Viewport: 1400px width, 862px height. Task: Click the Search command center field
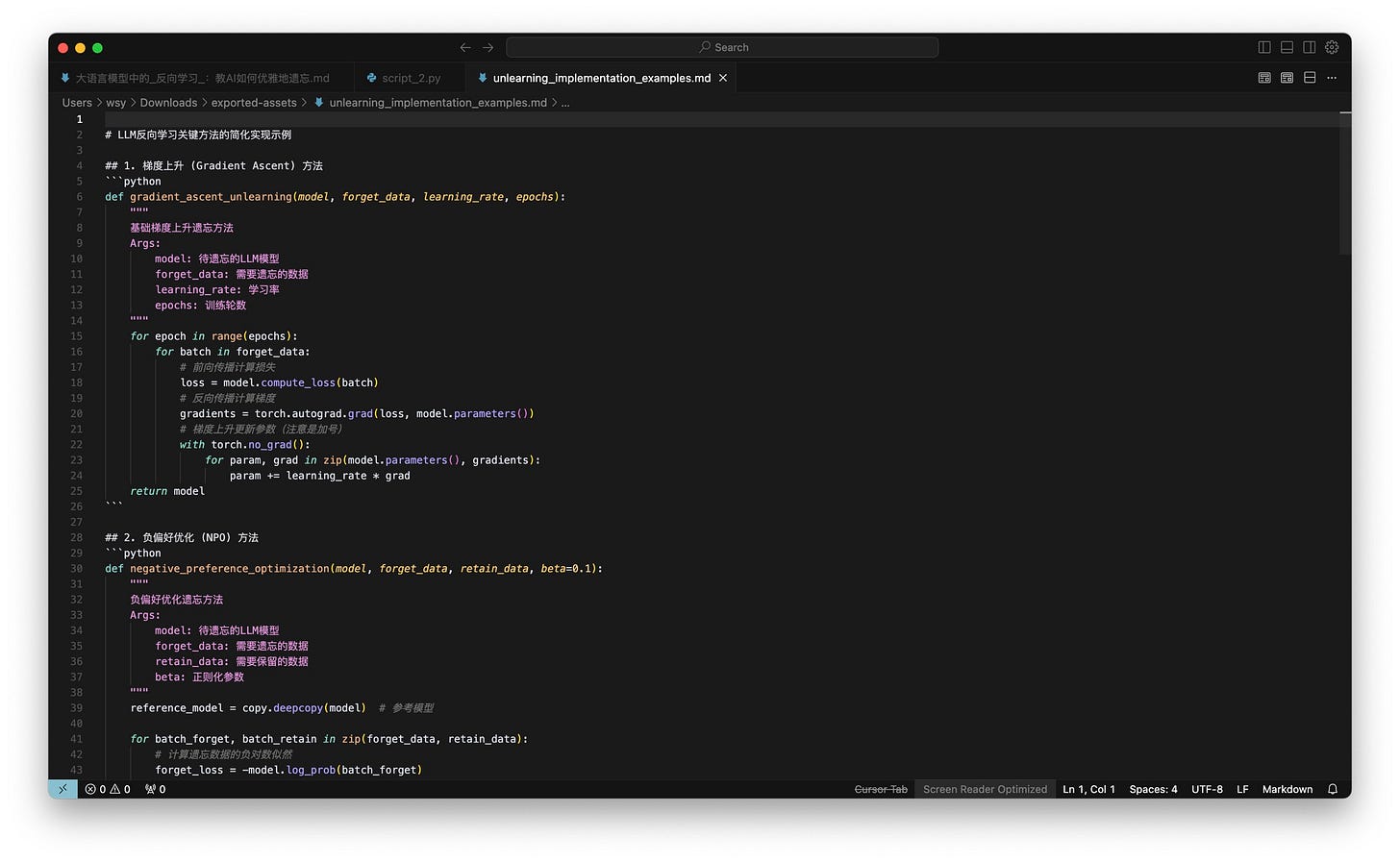pyautogui.click(x=722, y=47)
